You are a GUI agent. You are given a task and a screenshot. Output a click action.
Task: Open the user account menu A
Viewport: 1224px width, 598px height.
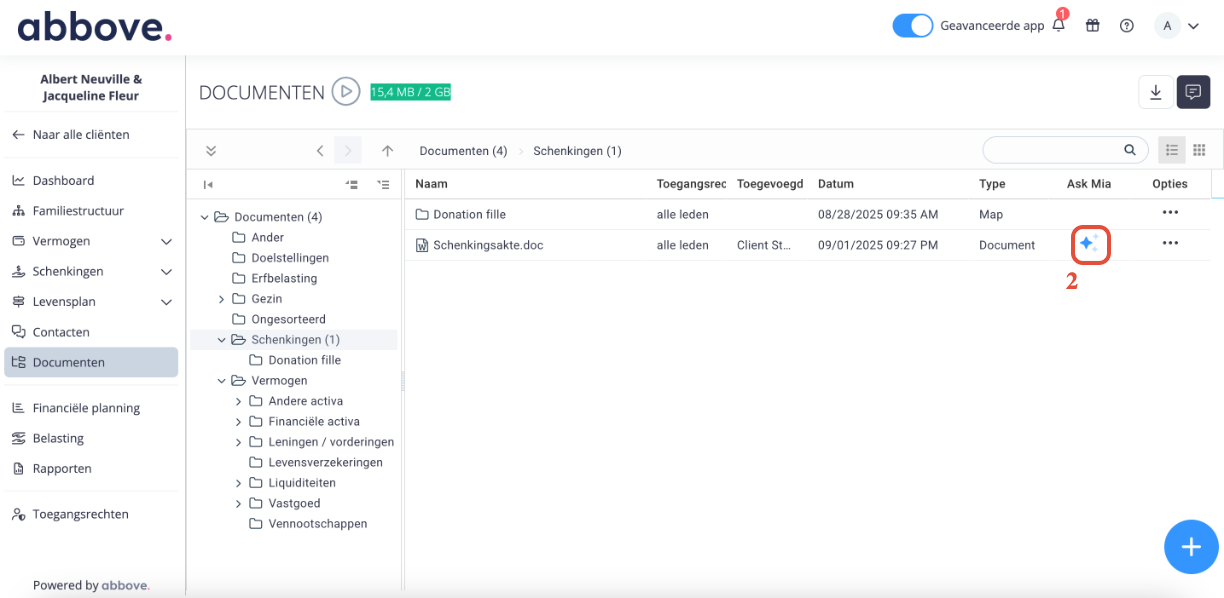(1177, 26)
